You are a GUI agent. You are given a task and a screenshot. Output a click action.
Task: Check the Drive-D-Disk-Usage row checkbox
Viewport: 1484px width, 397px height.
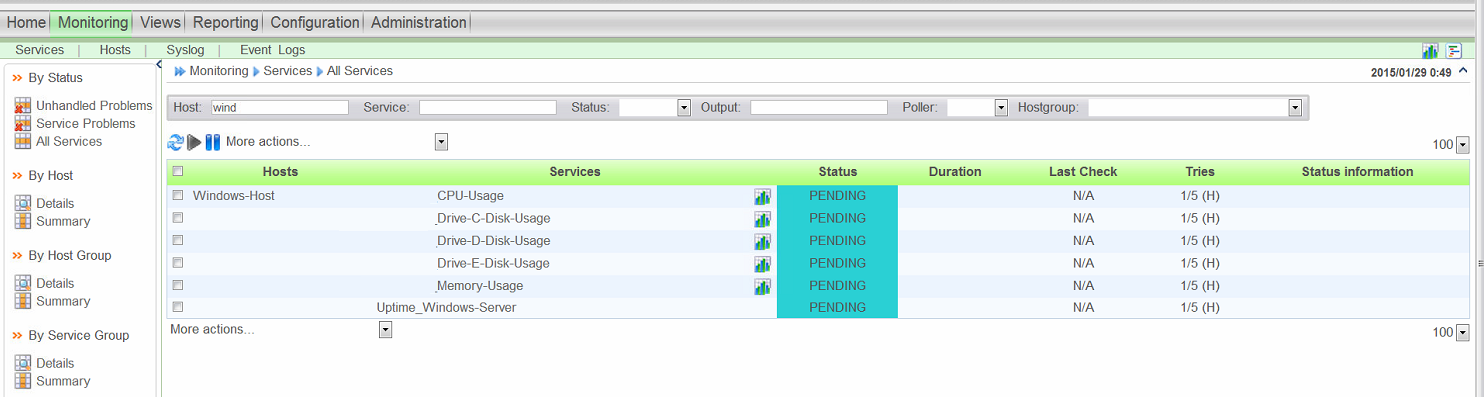coord(178,241)
